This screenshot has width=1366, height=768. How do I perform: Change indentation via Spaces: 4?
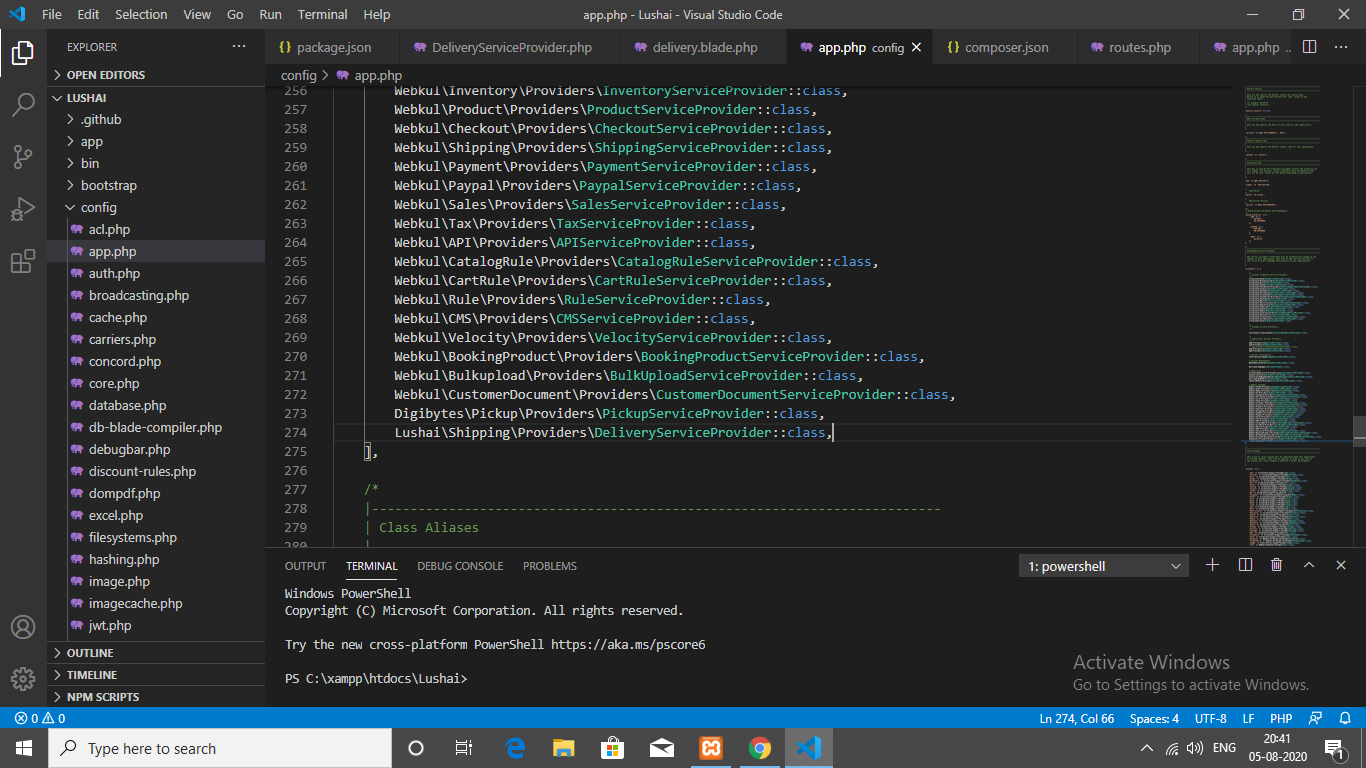coord(1154,718)
